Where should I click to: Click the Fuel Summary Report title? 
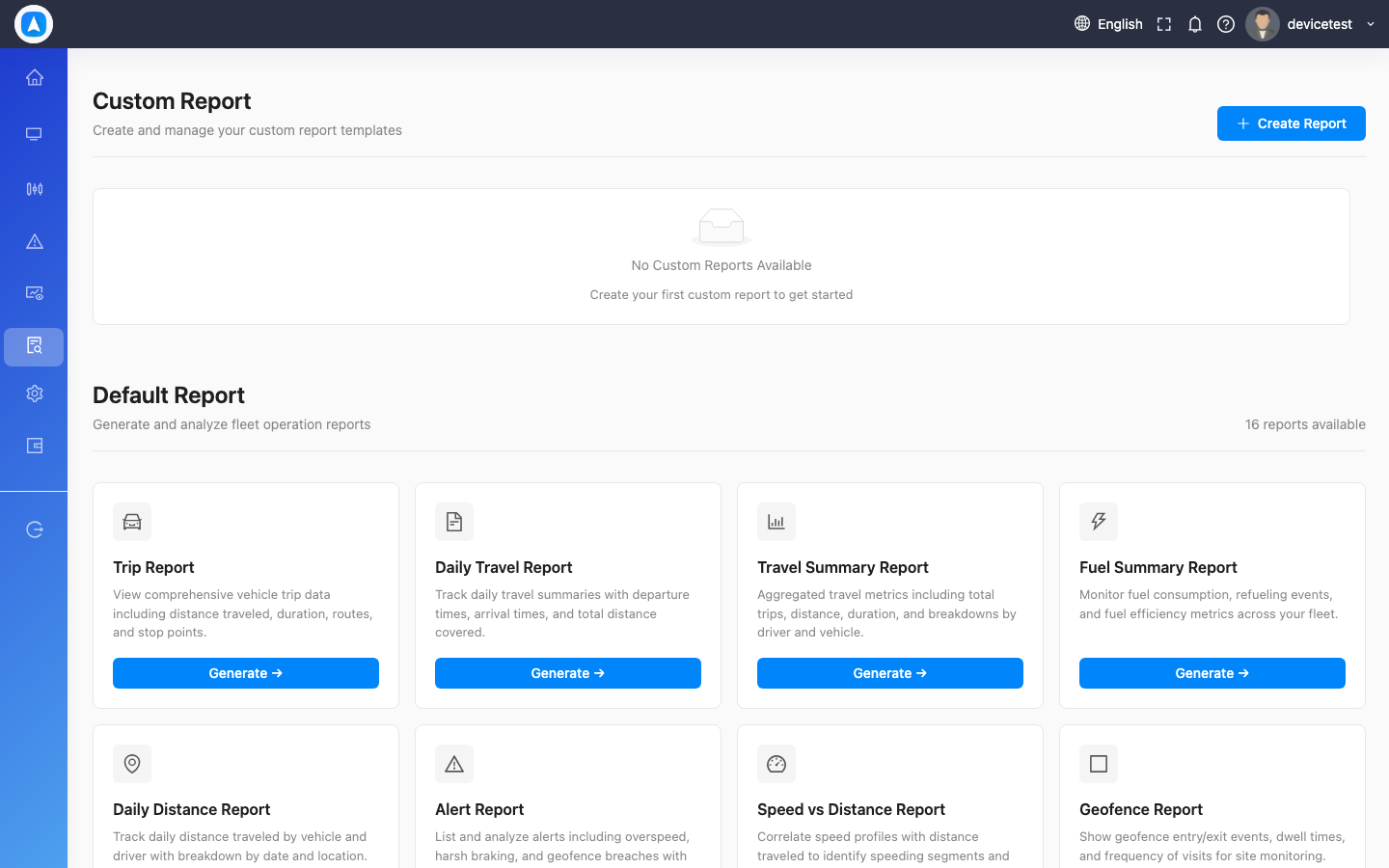tap(1158, 567)
